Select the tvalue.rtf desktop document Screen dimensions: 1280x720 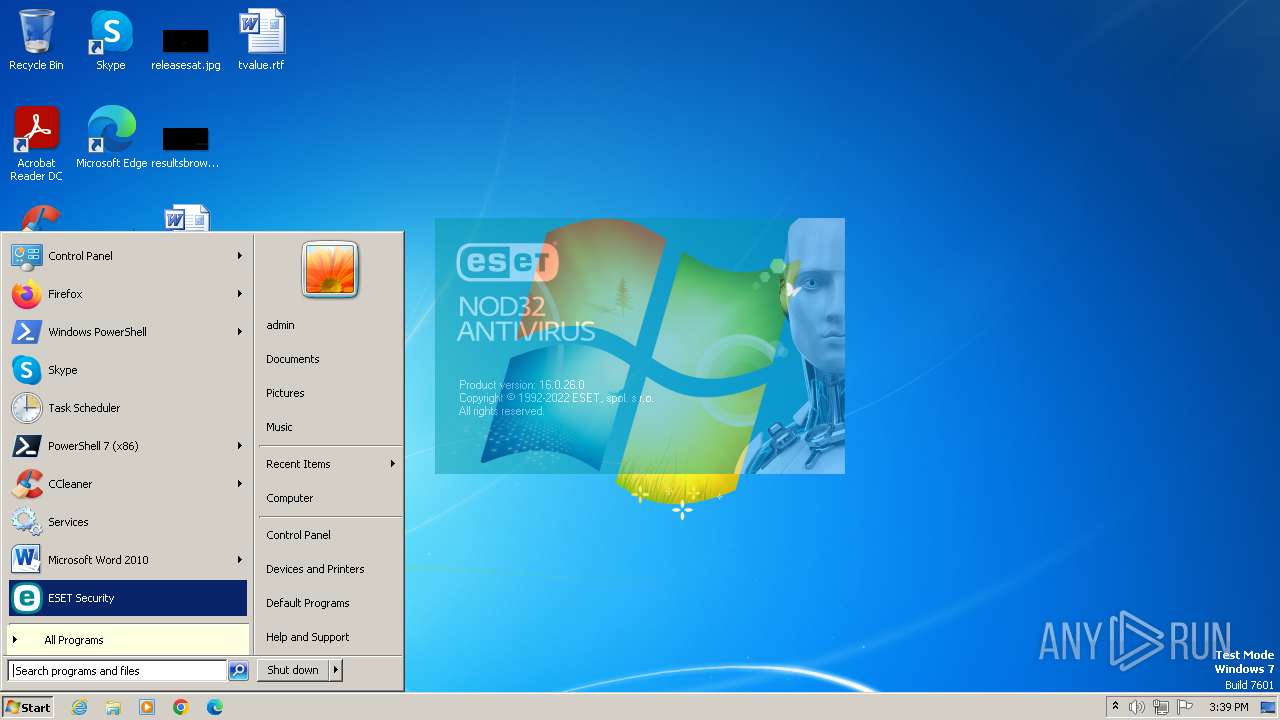coord(261,40)
